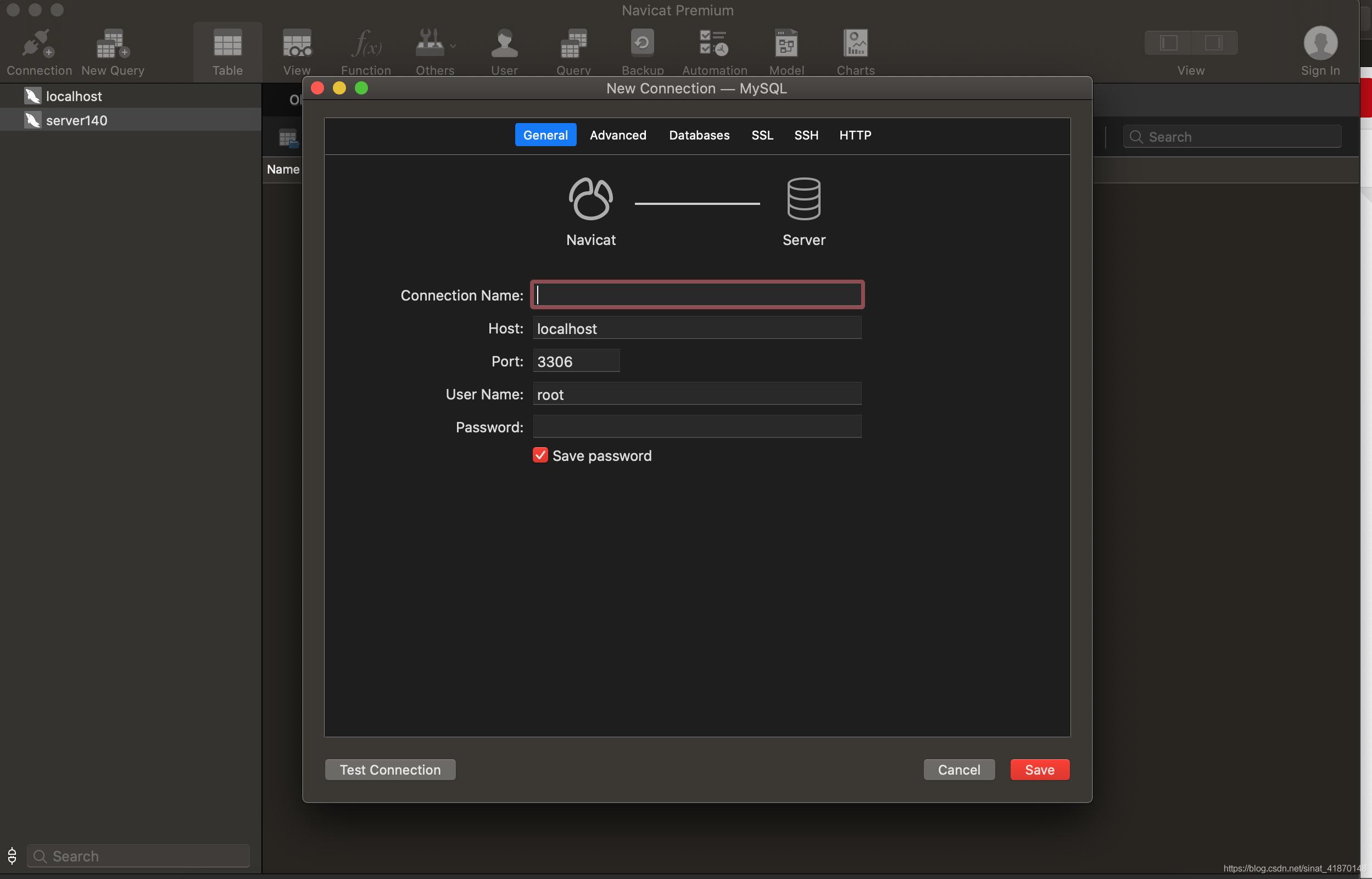Screen dimensions: 1372x879
Task: Open the View objects toolbar icon
Action: (x=297, y=44)
